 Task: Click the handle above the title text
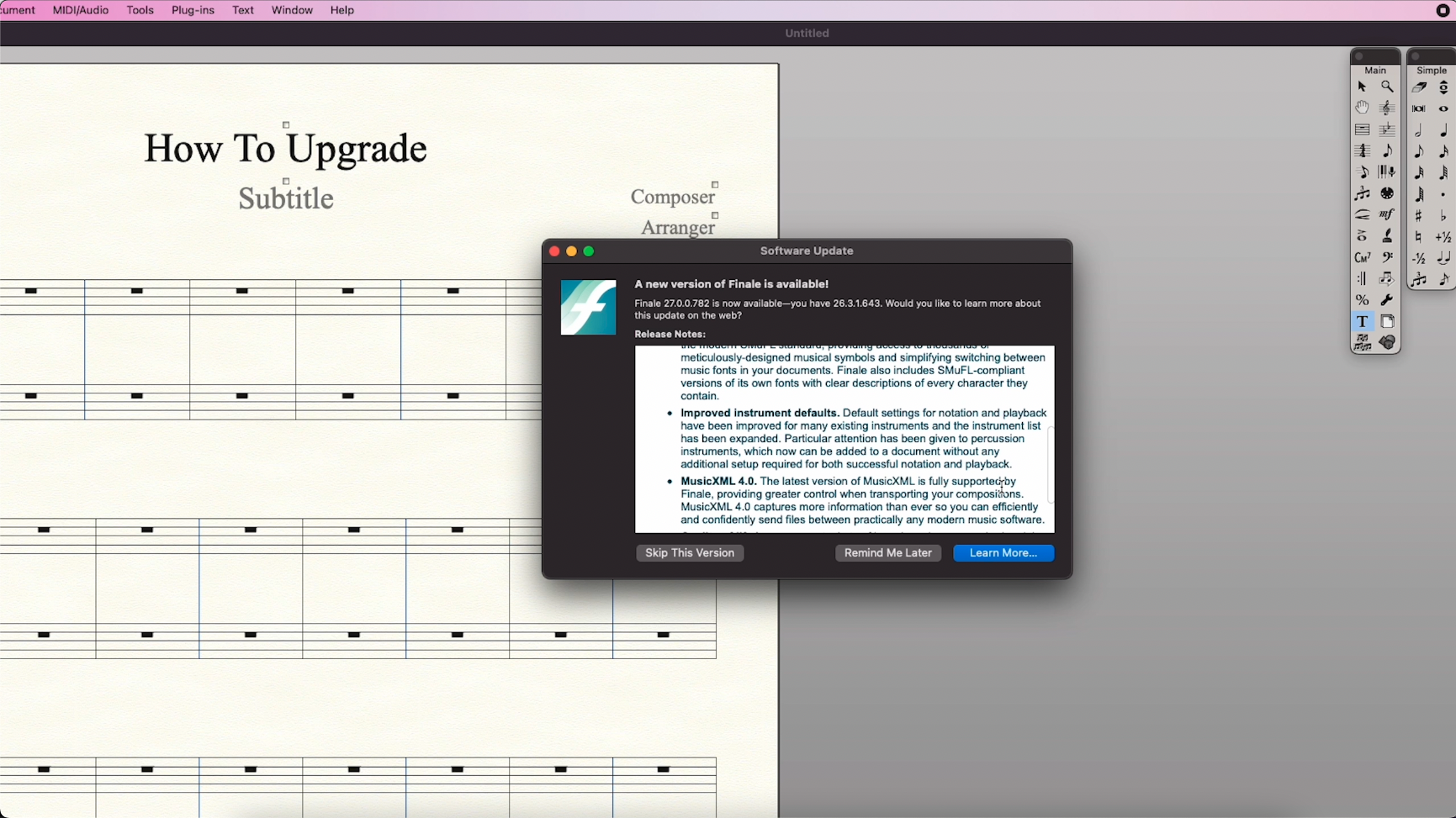coord(286,125)
